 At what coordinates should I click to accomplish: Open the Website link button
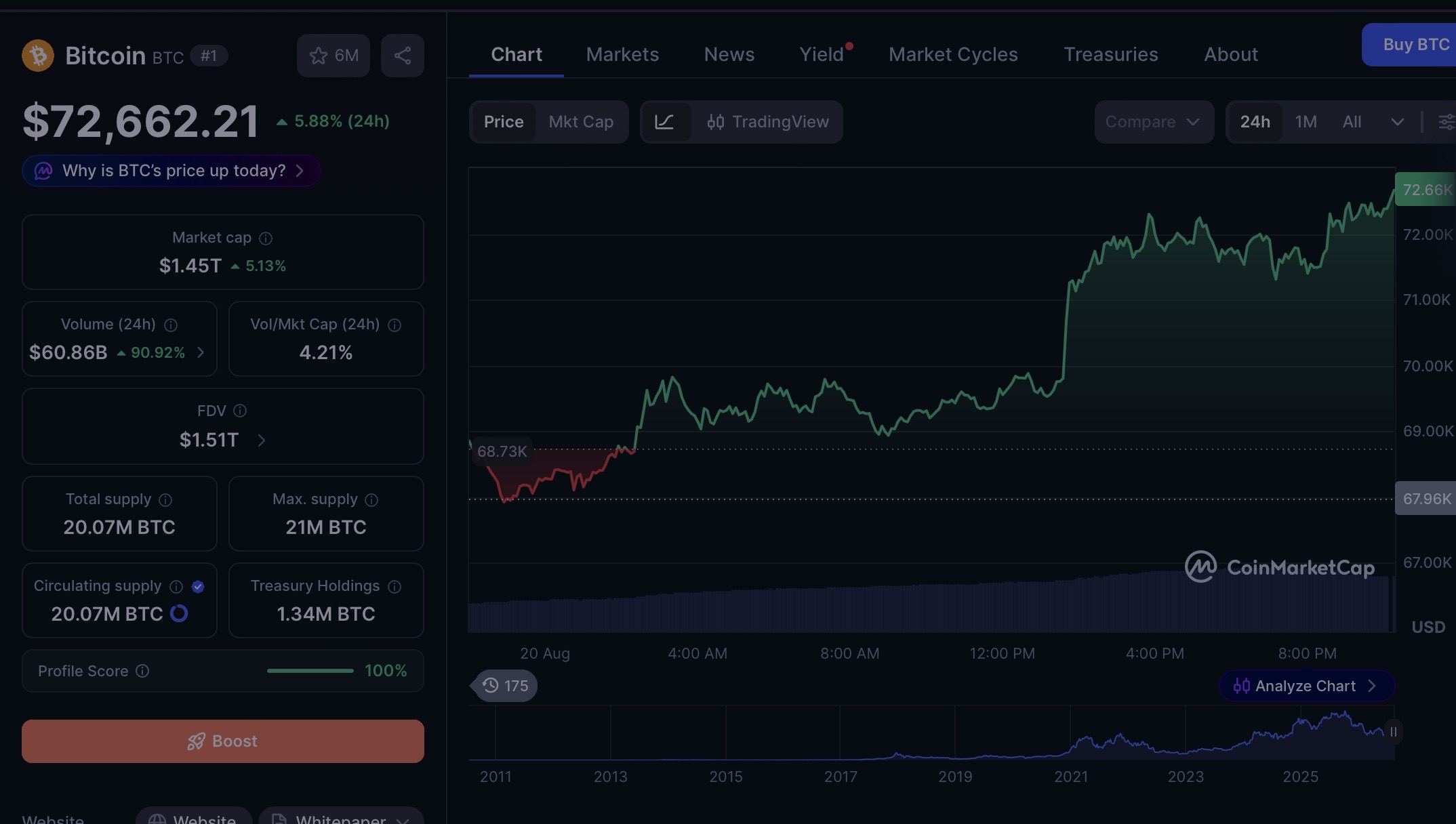(194, 816)
